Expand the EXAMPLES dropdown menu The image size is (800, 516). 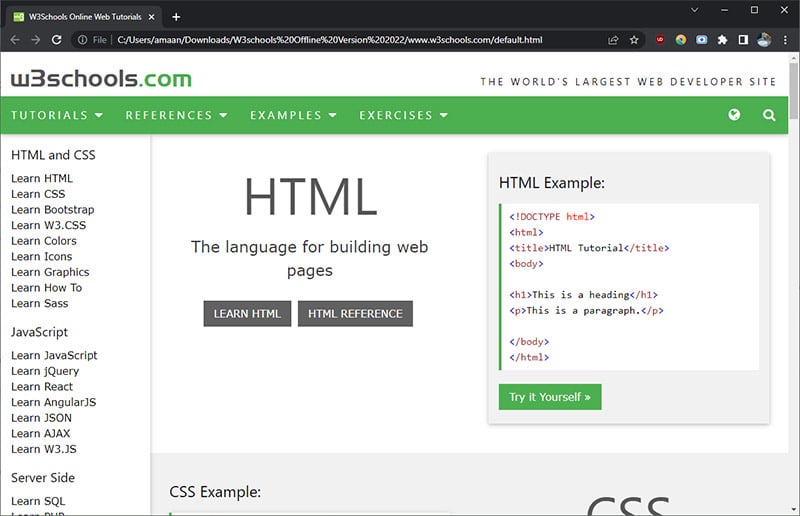[293, 115]
